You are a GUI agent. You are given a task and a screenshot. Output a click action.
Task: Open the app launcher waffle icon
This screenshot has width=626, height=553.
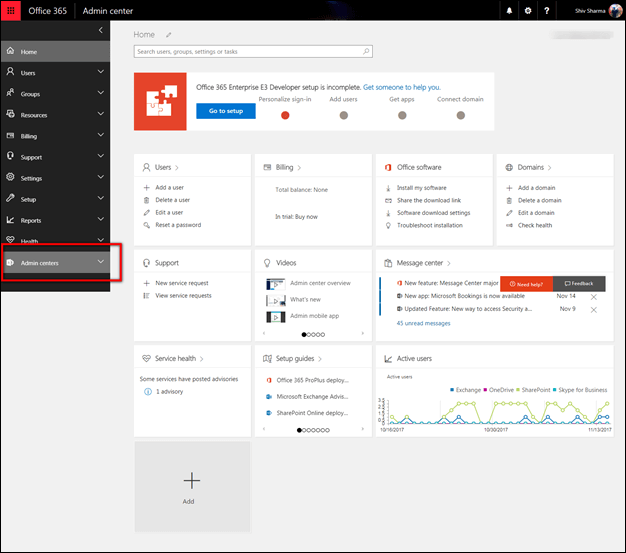(11, 11)
